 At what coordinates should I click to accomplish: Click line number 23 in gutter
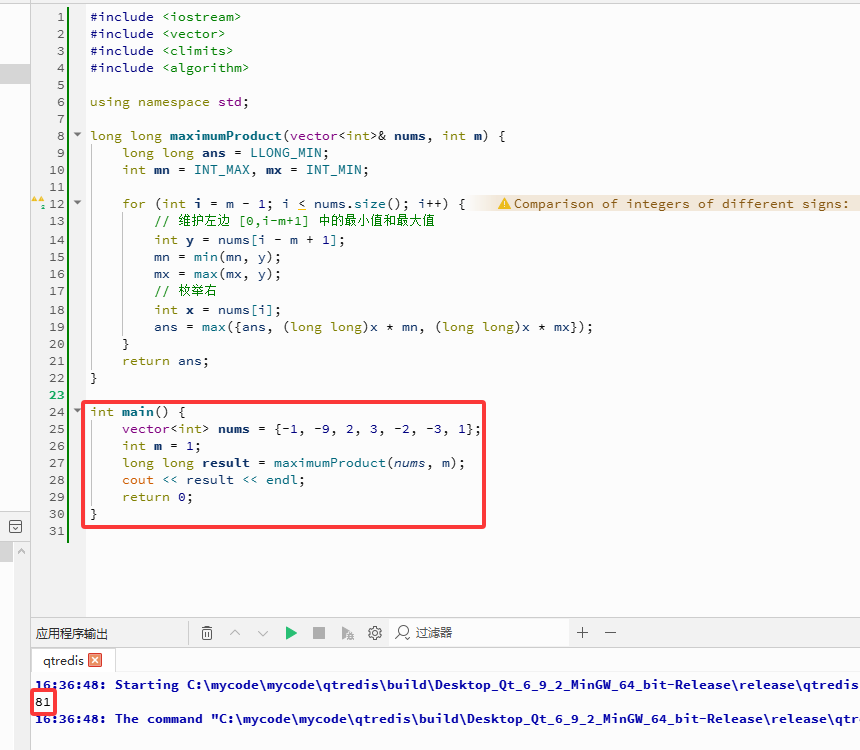56,395
